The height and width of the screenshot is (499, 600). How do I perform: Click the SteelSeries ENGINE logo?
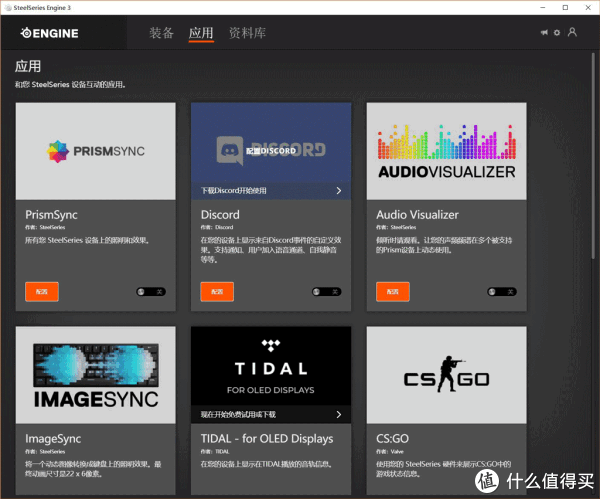[x=49, y=33]
